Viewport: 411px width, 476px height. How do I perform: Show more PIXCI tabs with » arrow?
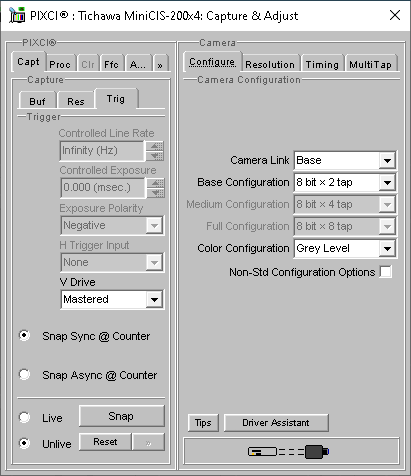[x=160, y=64]
